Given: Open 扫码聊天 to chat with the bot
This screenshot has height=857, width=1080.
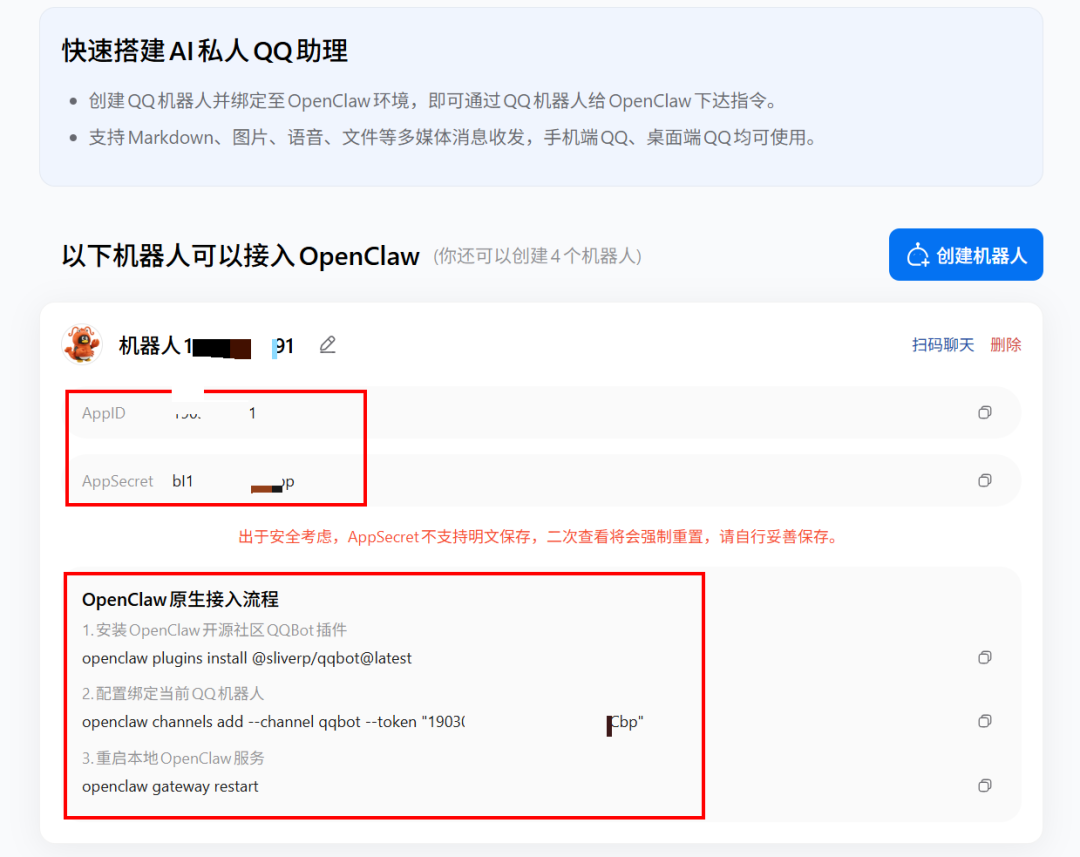Looking at the screenshot, I should (x=941, y=344).
